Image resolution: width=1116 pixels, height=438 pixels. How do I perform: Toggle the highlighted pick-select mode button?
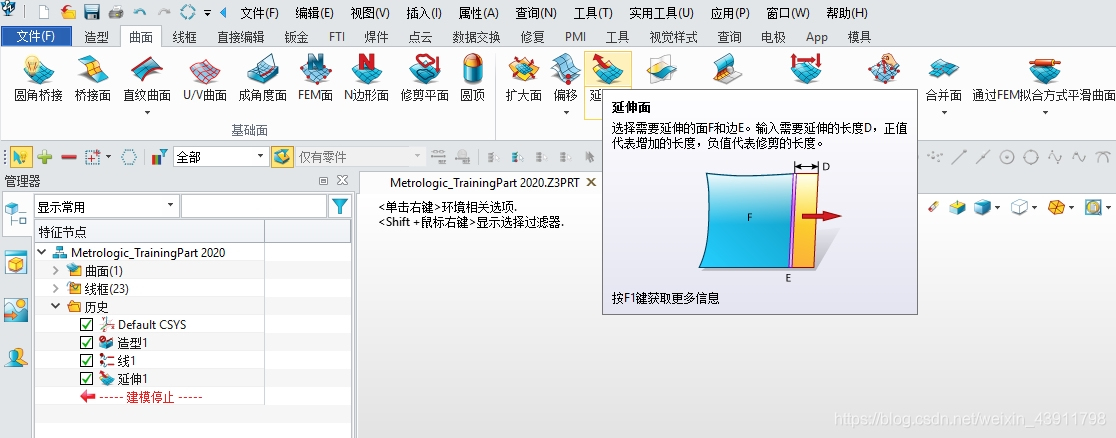(x=21, y=157)
